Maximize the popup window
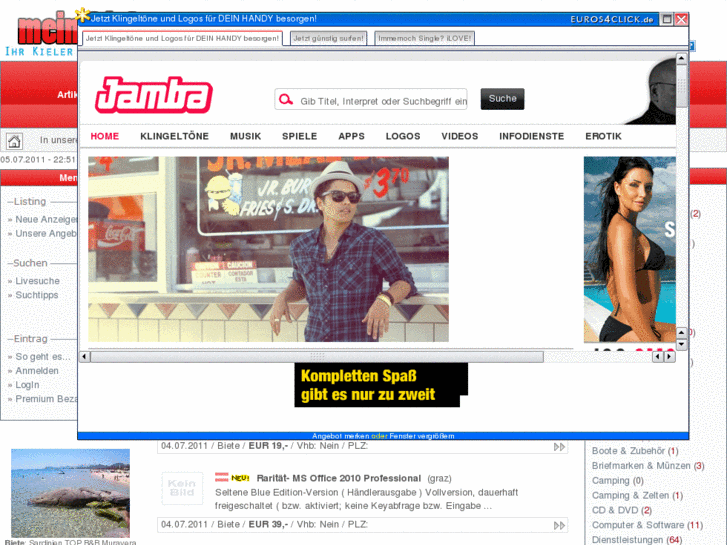Screen dimensions: 727x545 tap(667, 19)
